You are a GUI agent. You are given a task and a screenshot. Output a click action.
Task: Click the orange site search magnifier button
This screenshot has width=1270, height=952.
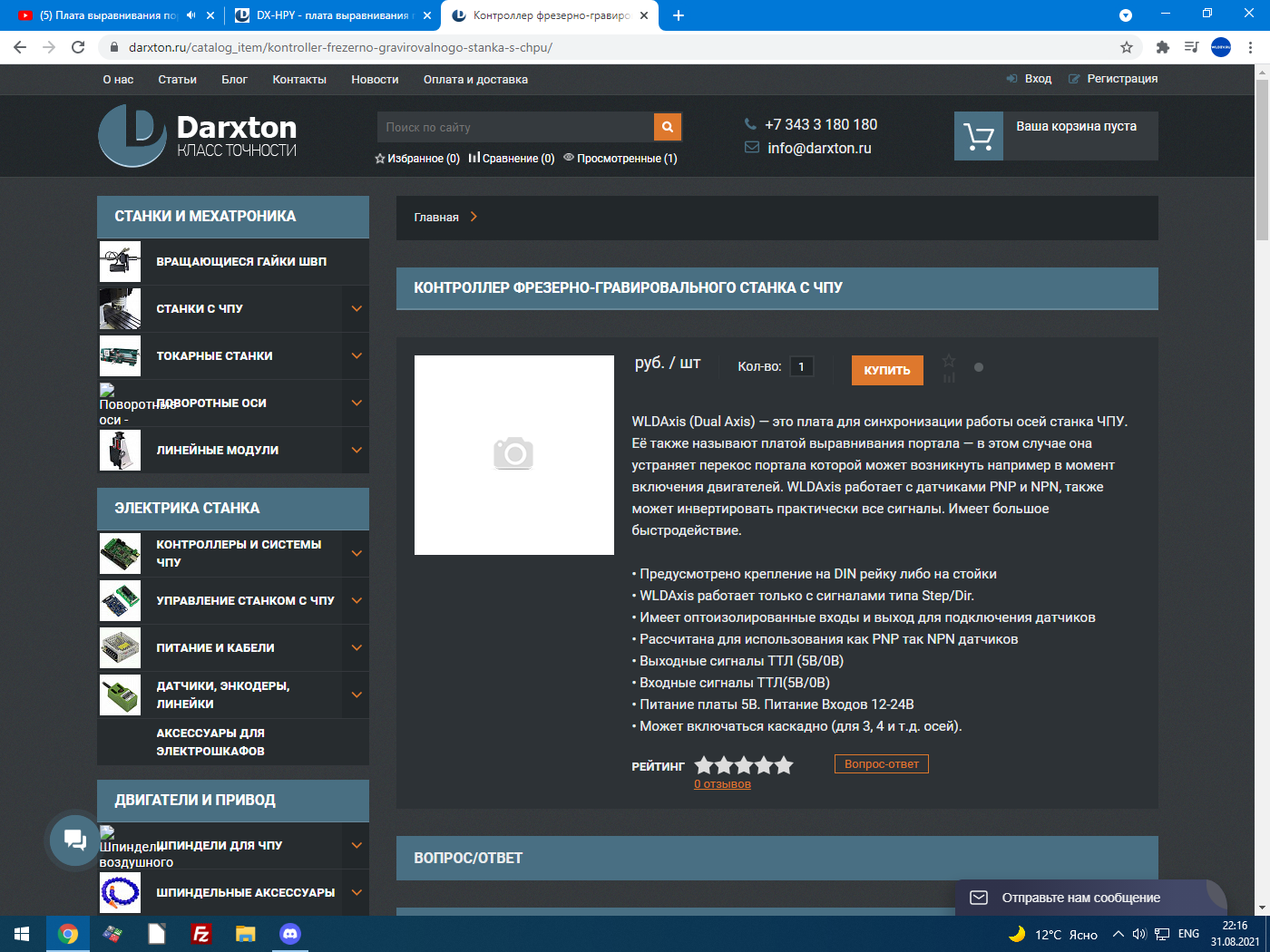tap(667, 127)
